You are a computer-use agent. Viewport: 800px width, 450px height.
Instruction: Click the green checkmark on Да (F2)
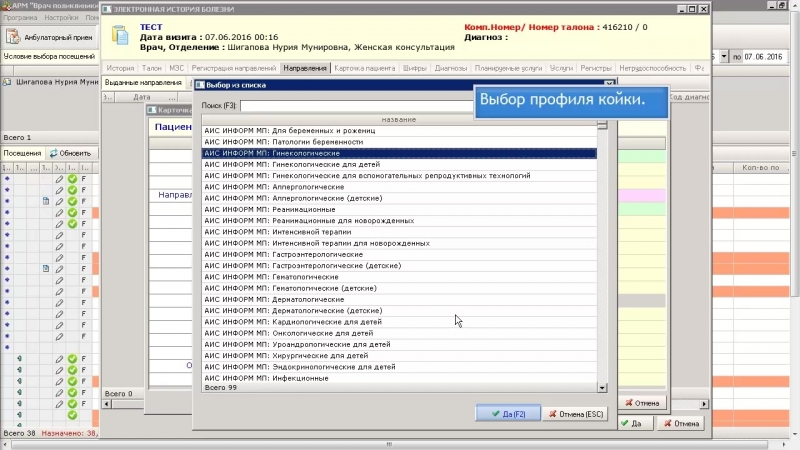pyautogui.click(x=494, y=413)
